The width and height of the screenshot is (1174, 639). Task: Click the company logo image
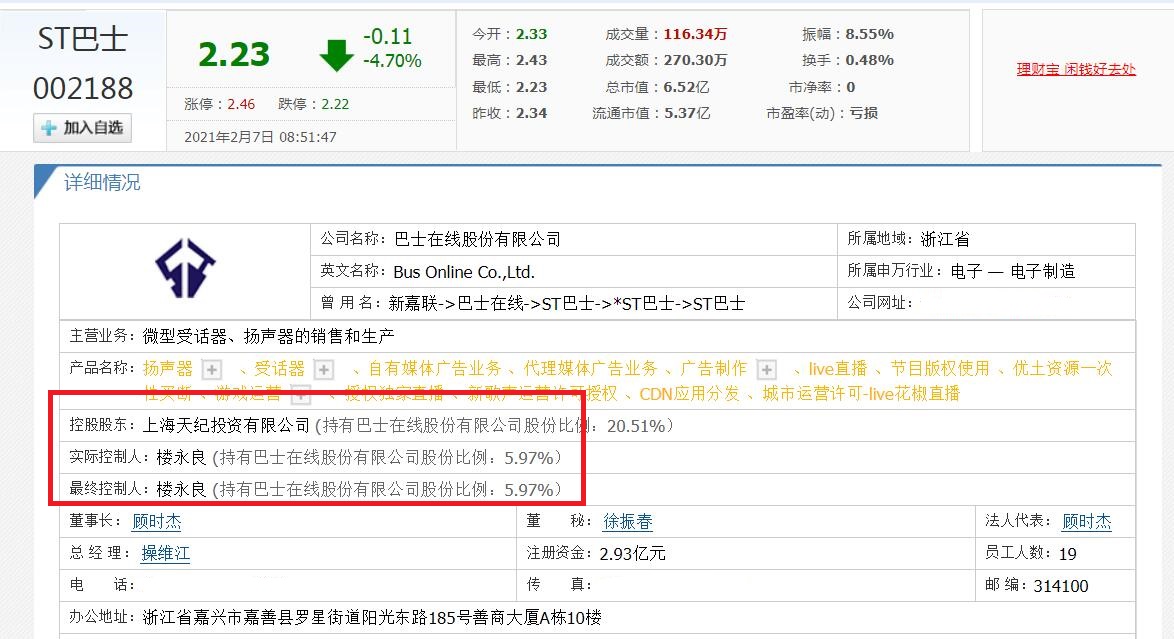pos(185,268)
